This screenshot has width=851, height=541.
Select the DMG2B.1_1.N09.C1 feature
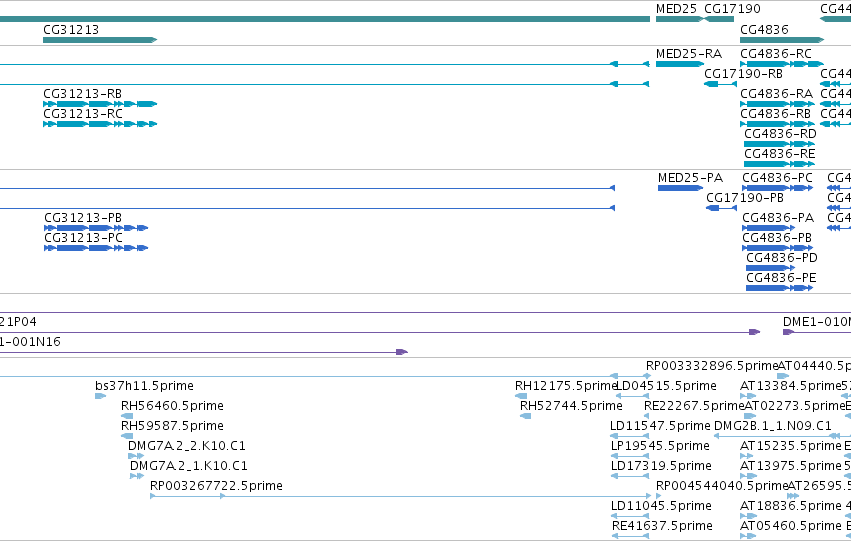coord(782,436)
